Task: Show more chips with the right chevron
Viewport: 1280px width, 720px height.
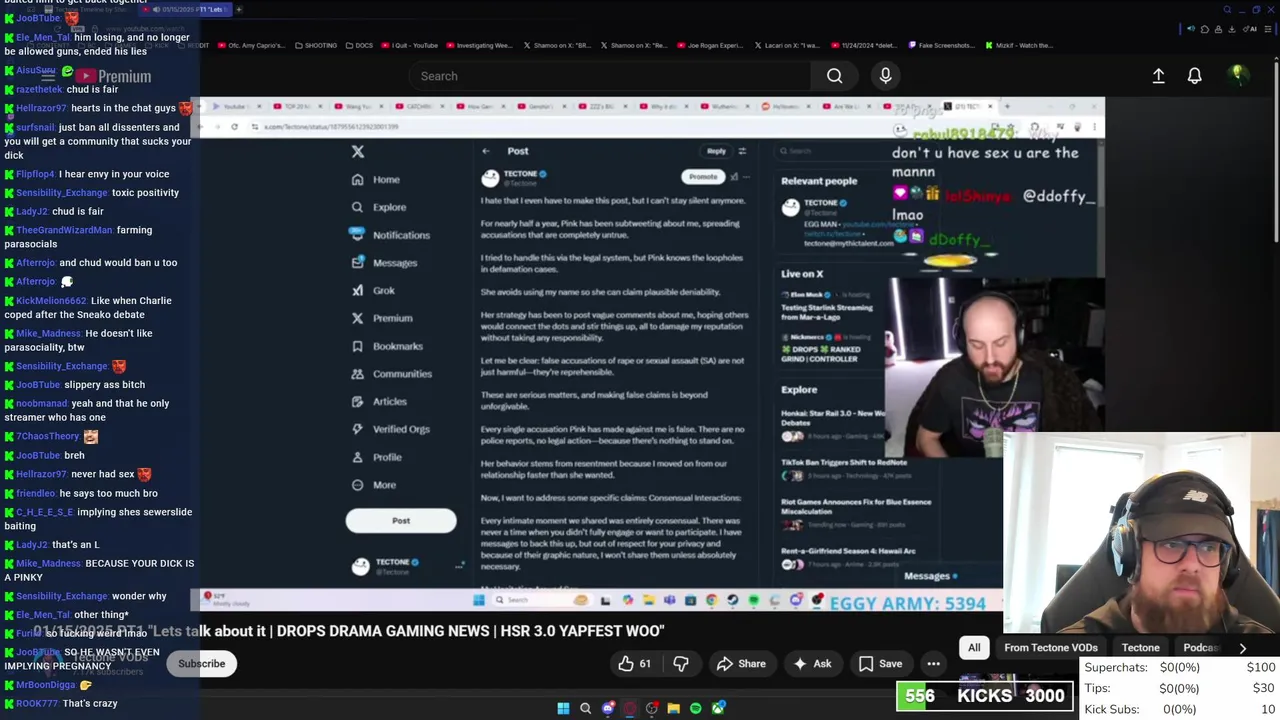Action: pos(1242,648)
